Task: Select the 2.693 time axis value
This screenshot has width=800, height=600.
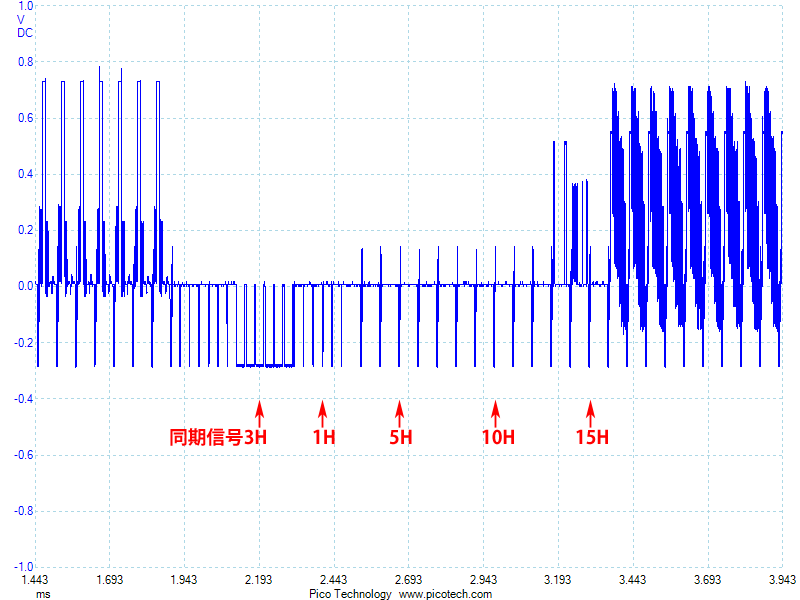Action: tap(409, 580)
